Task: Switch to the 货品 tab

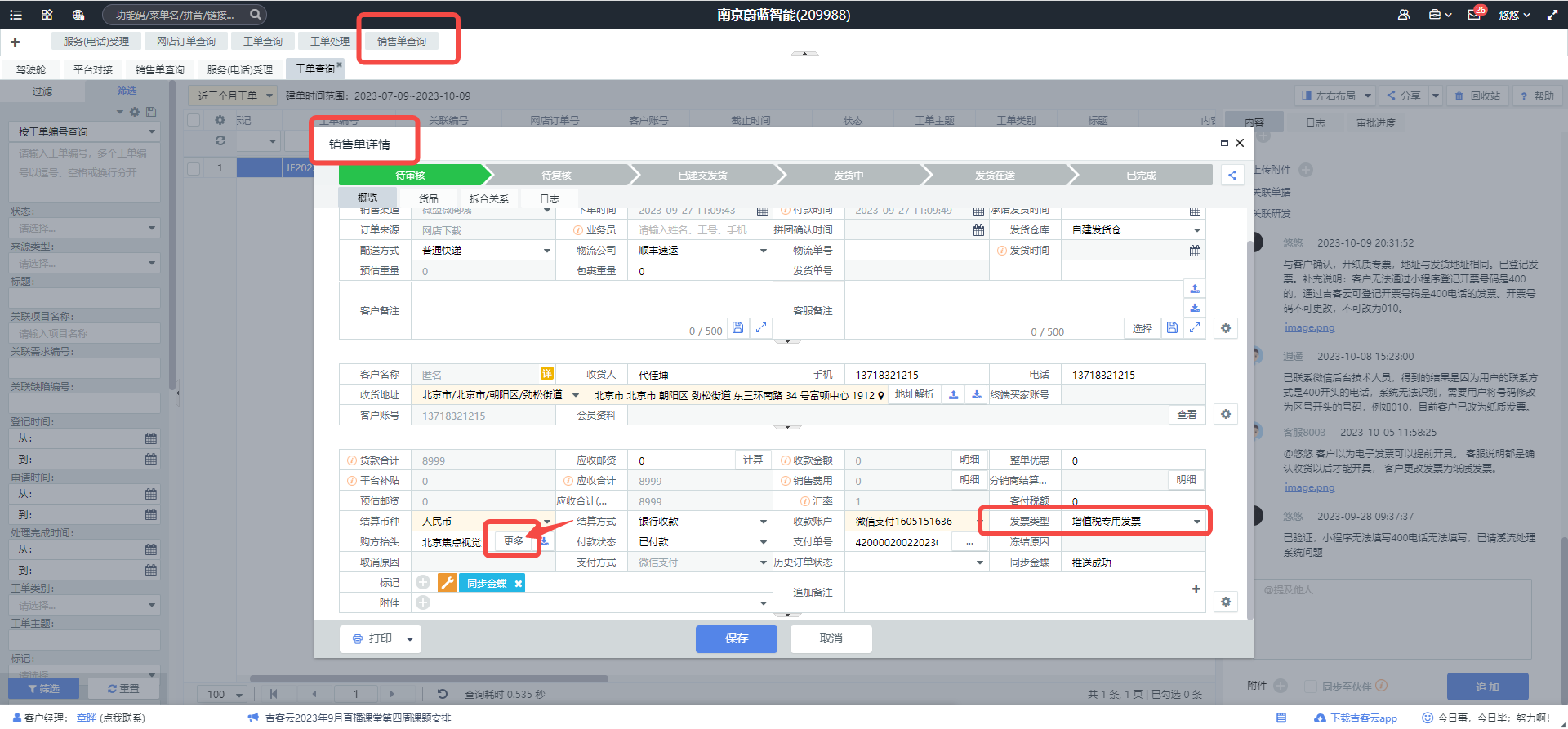Action: pyautogui.click(x=429, y=198)
